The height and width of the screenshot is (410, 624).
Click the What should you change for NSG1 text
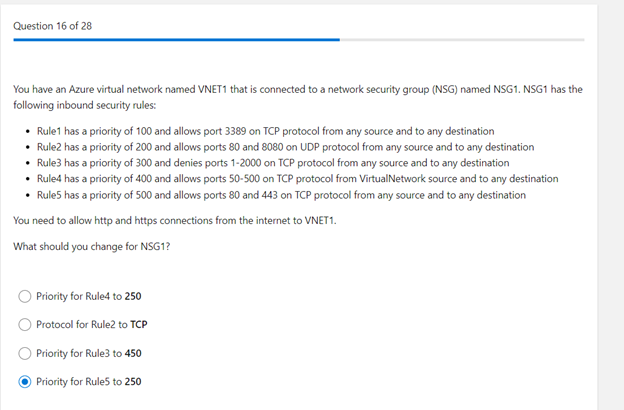pyautogui.click(x=92, y=246)
